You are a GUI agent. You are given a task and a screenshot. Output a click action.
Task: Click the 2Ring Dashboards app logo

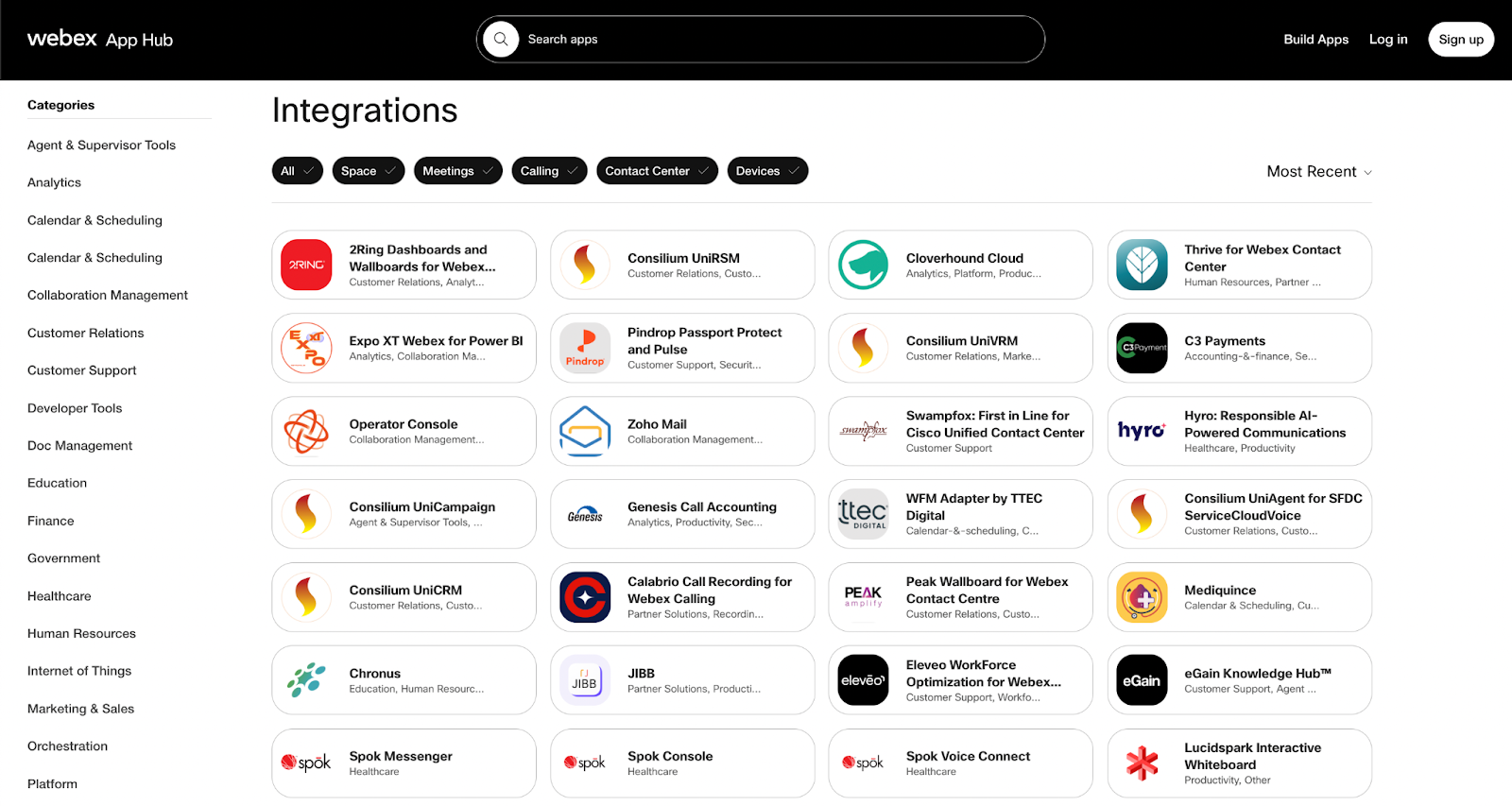click(306, 265)
